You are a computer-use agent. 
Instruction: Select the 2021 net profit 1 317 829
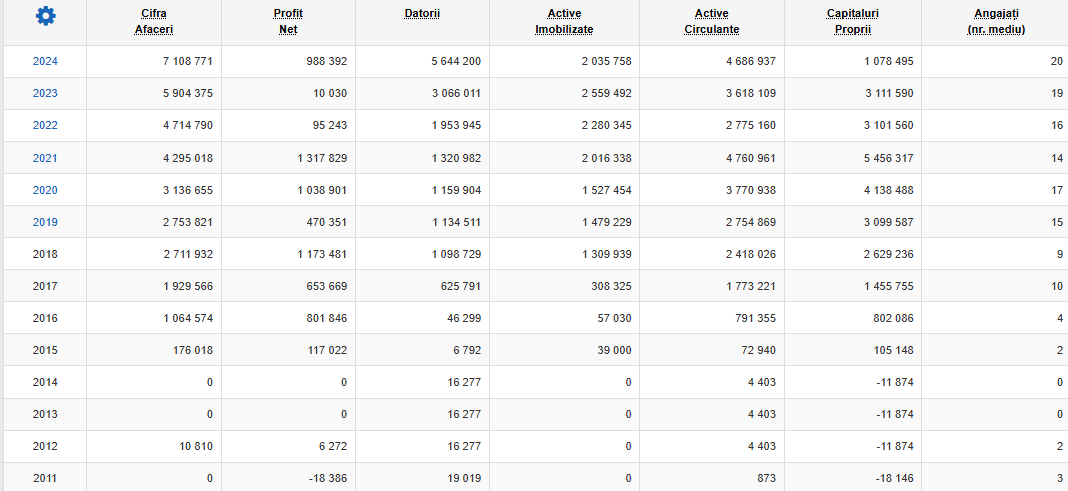pos(322,158)
